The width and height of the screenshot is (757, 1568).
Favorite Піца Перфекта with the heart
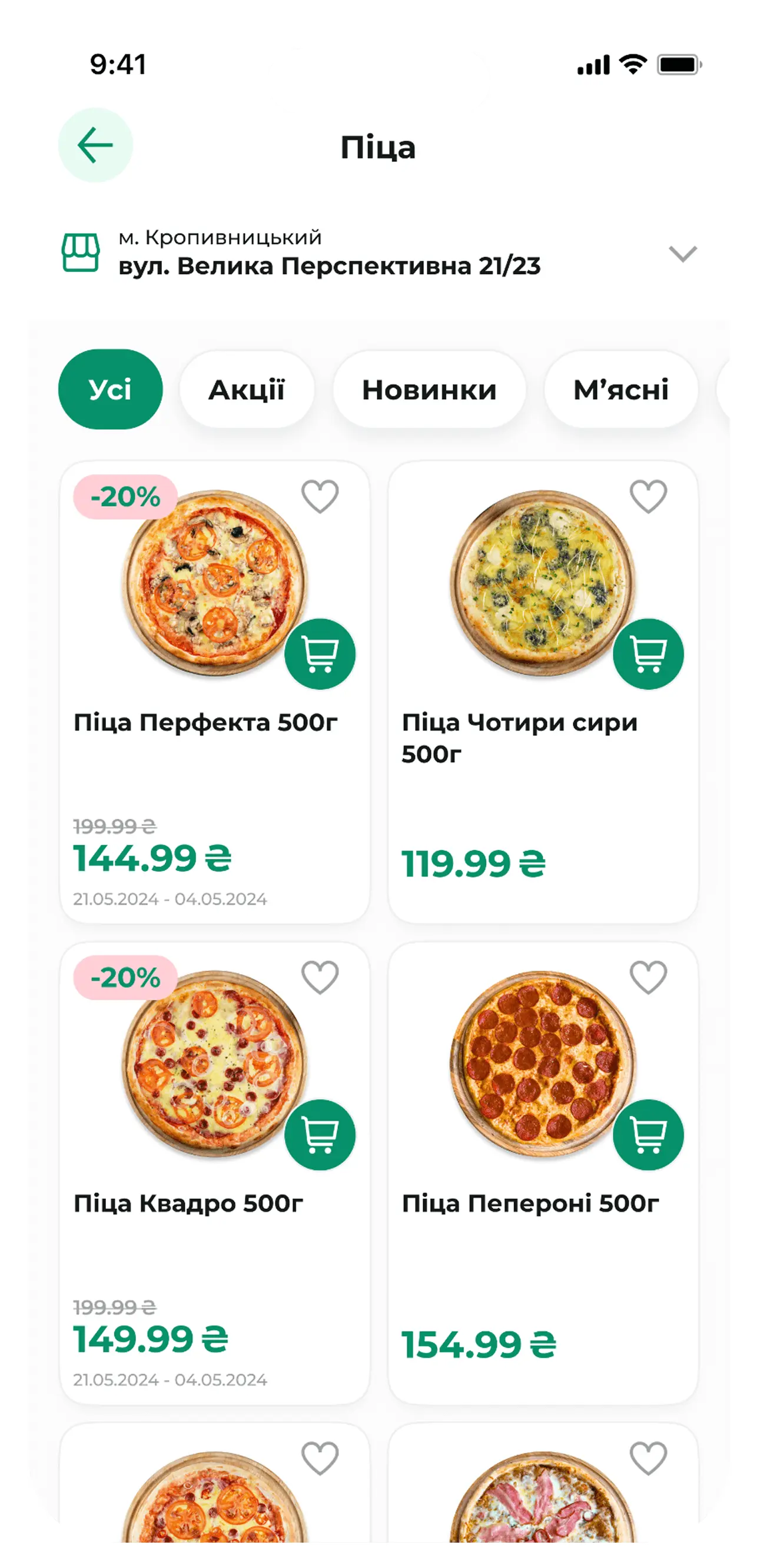click(320, 496)
